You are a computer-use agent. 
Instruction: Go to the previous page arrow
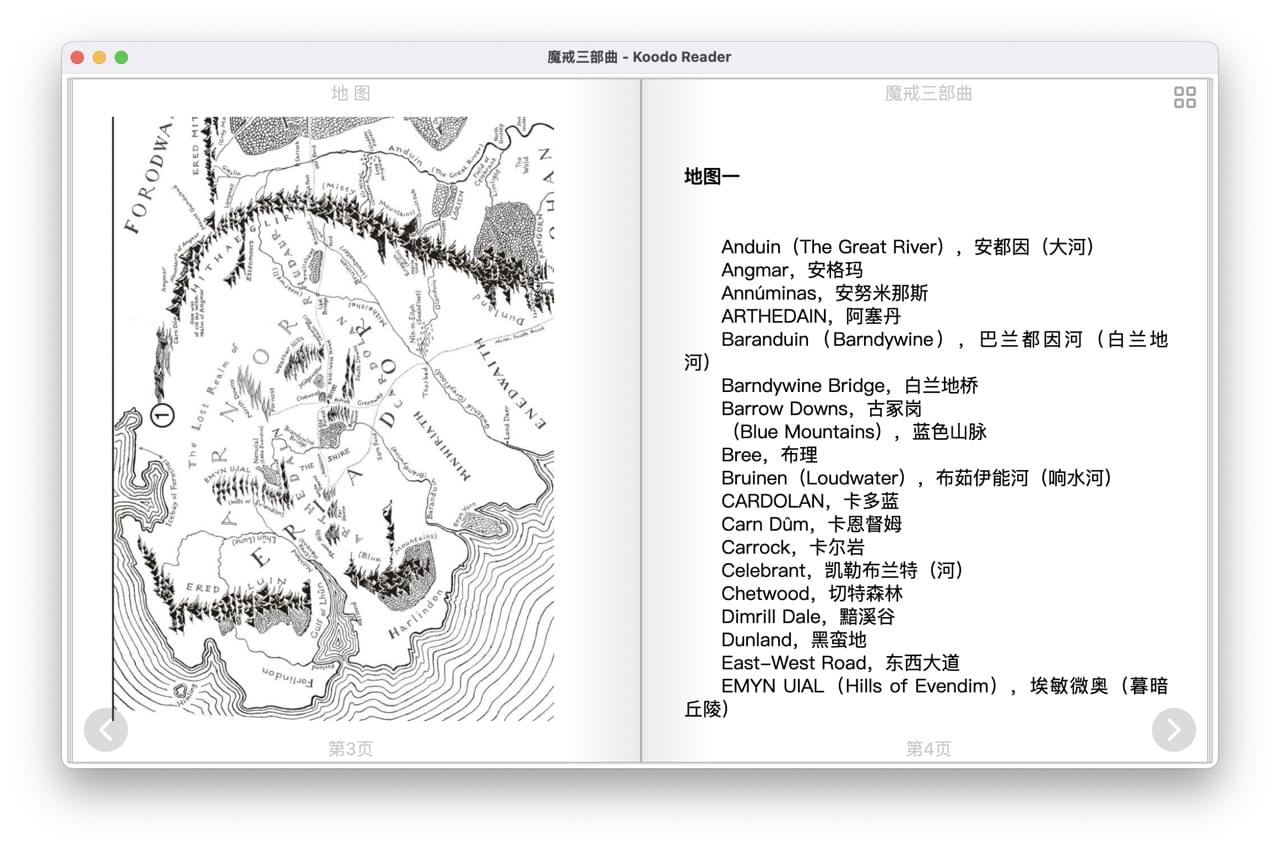(106, 729)
